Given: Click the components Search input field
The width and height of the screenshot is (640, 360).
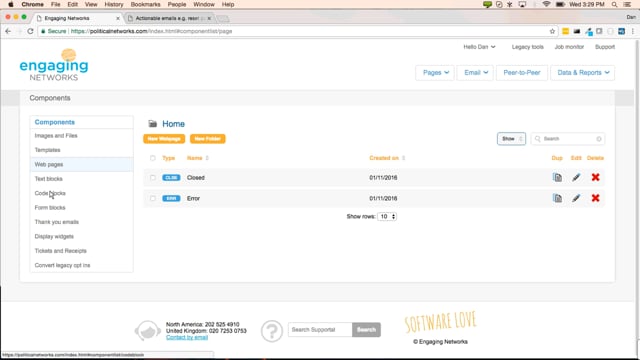Looking at the screenshot, I should 568,139.
